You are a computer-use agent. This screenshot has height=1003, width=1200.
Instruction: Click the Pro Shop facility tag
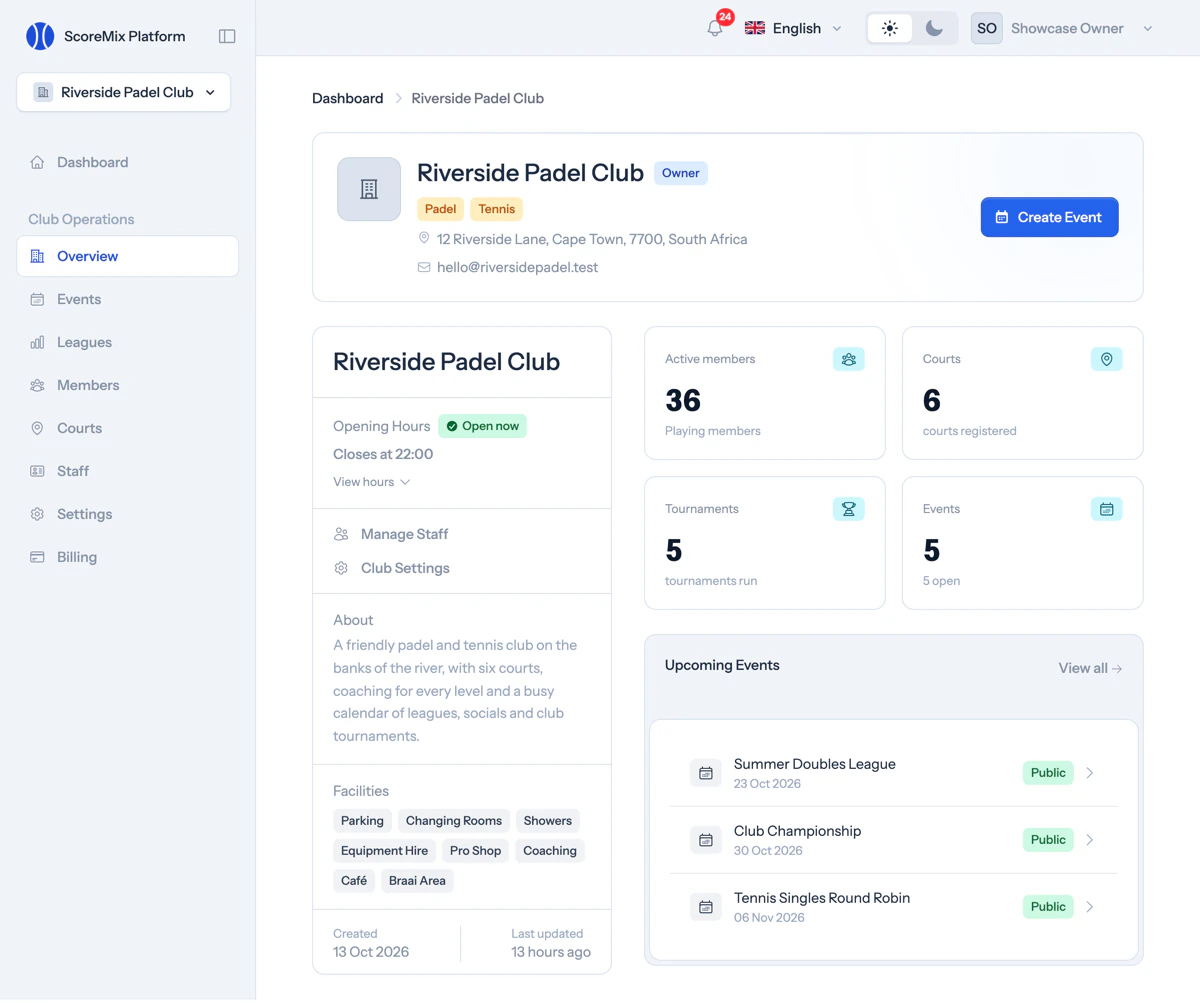pos(475,851)
